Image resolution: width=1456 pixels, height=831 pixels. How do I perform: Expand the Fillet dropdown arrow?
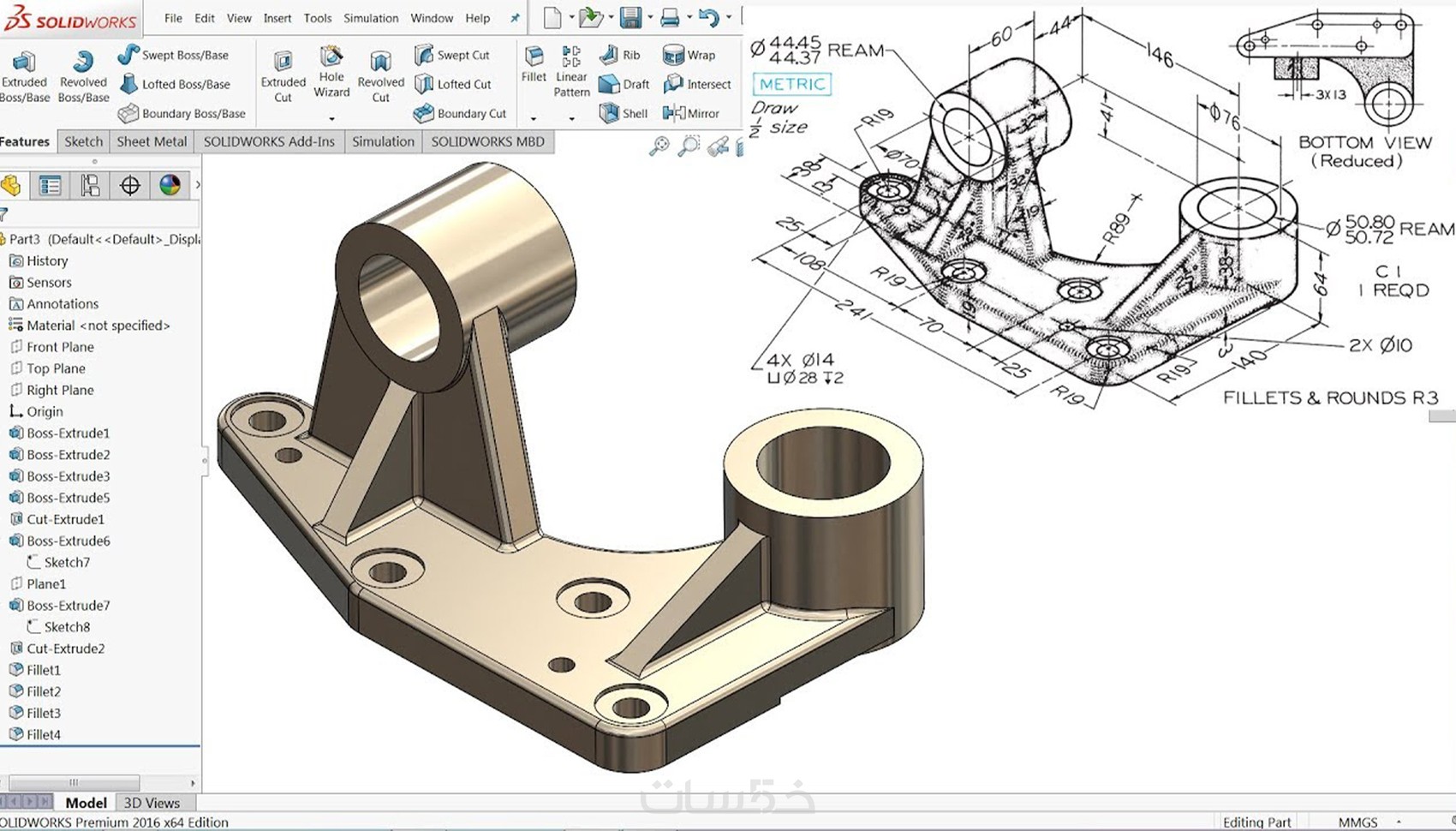(x=534, y=118)
